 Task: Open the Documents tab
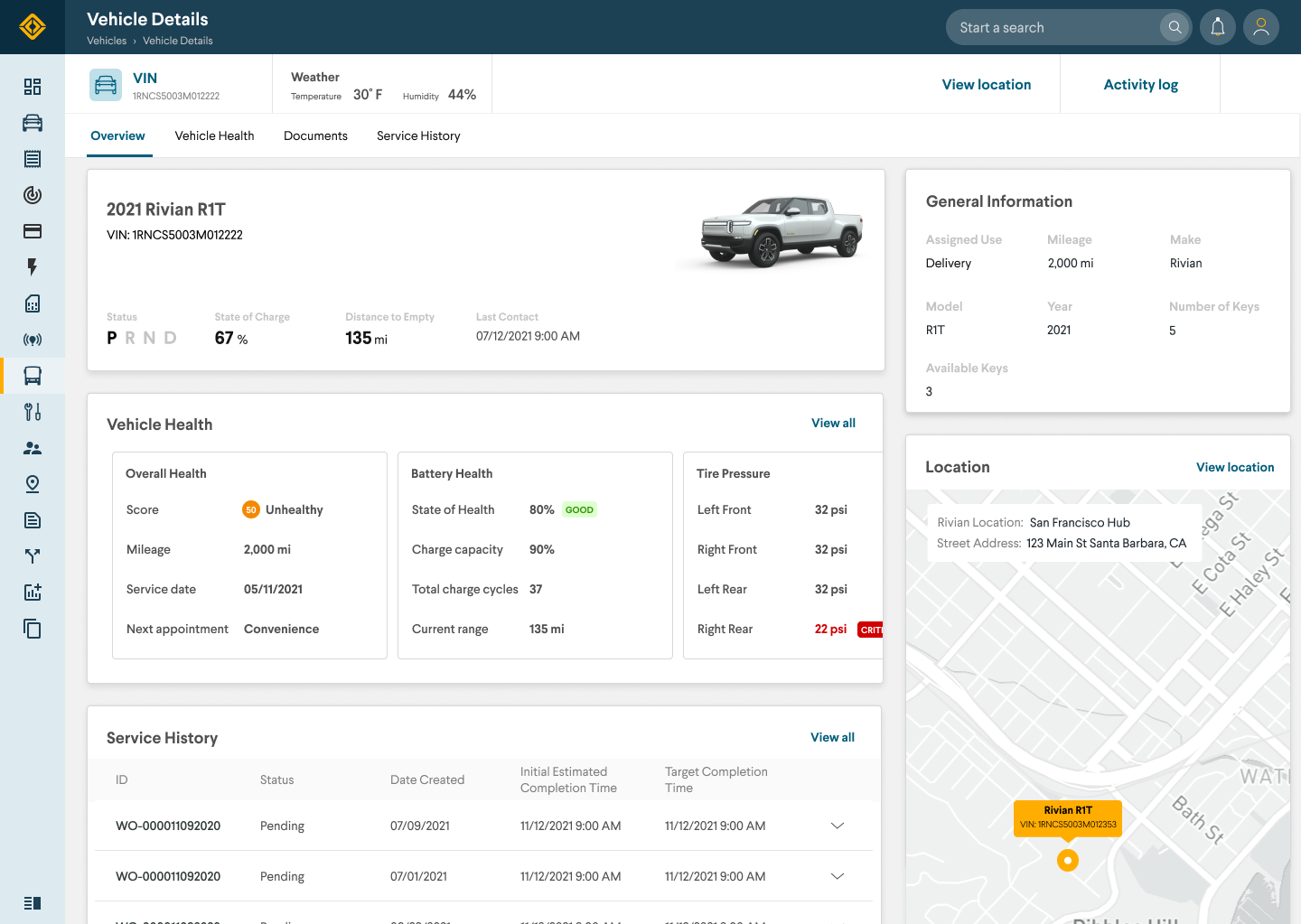click(315, 135)
